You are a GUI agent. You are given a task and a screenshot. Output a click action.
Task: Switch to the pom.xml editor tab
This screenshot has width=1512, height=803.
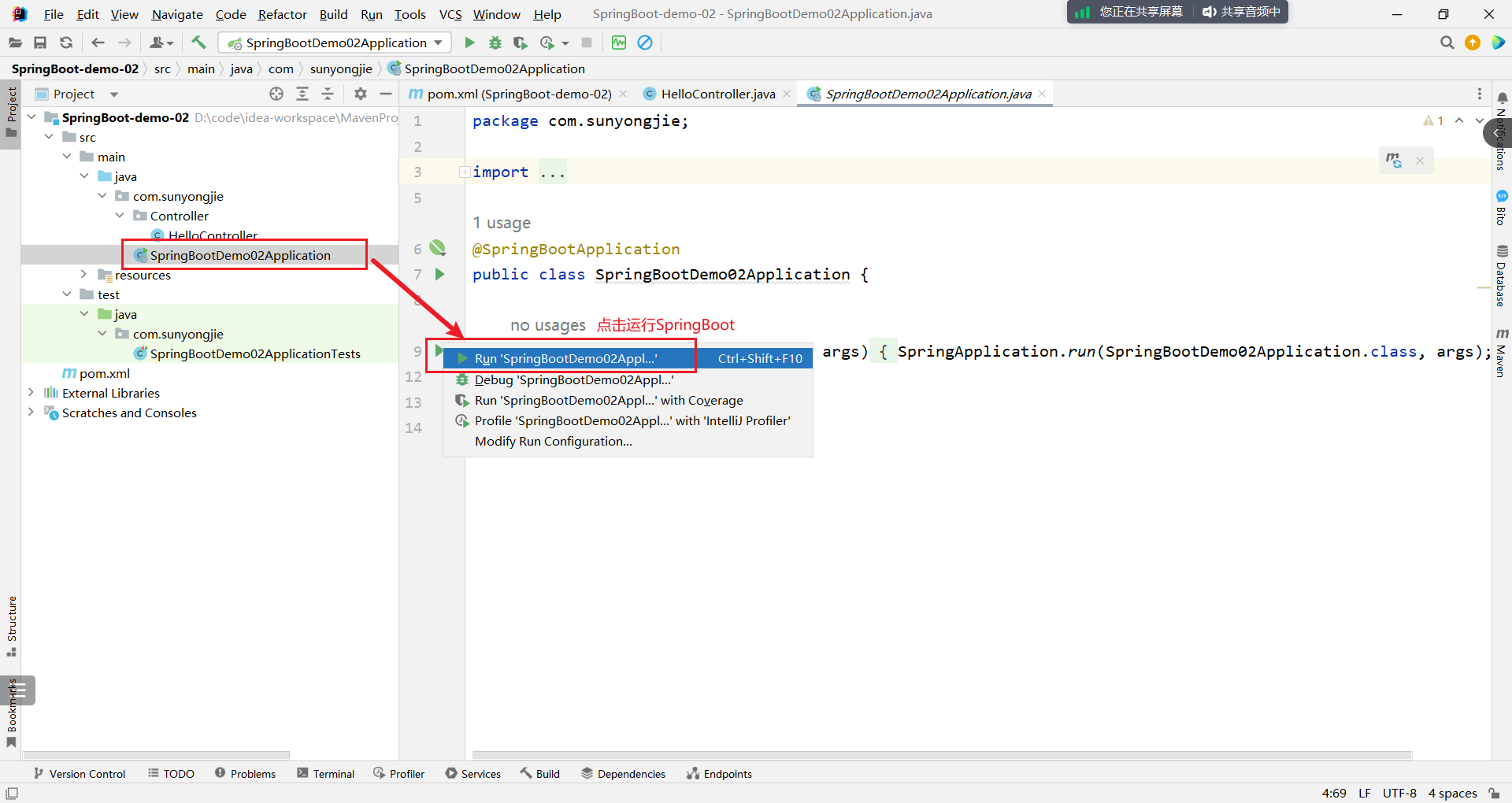pos(518,94)
